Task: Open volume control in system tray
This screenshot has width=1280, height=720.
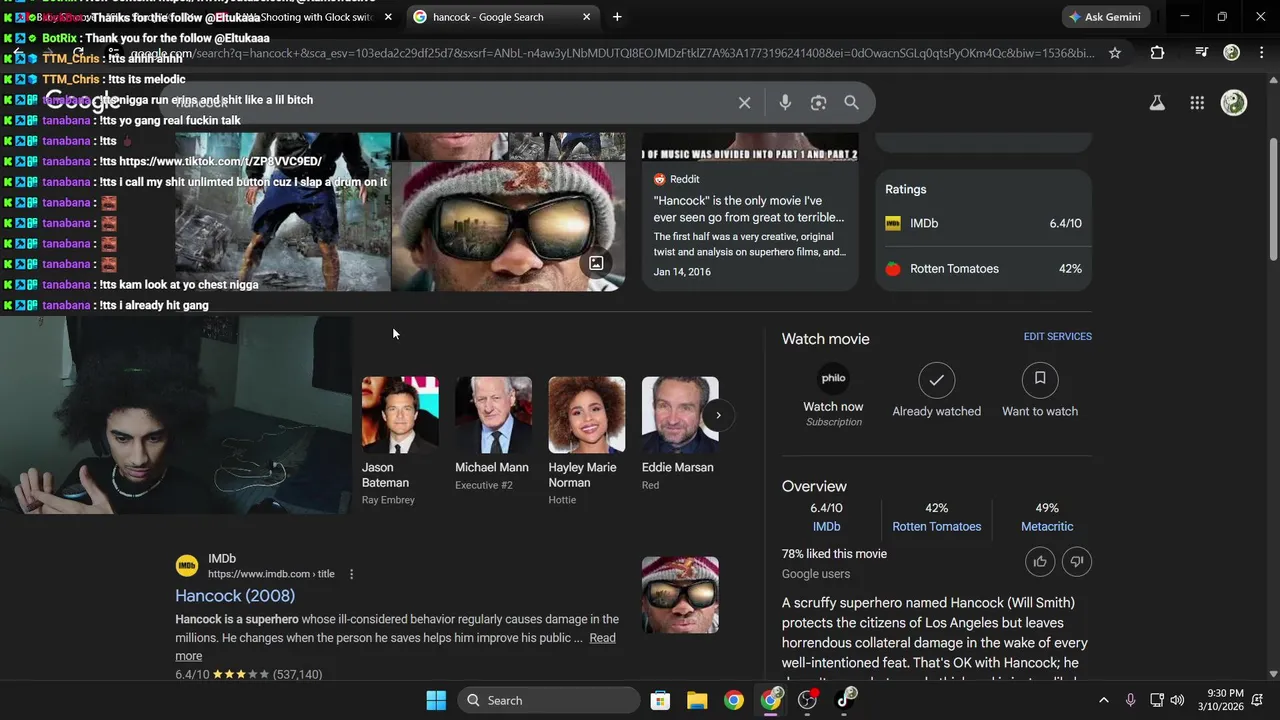Action: (1177, 700)
